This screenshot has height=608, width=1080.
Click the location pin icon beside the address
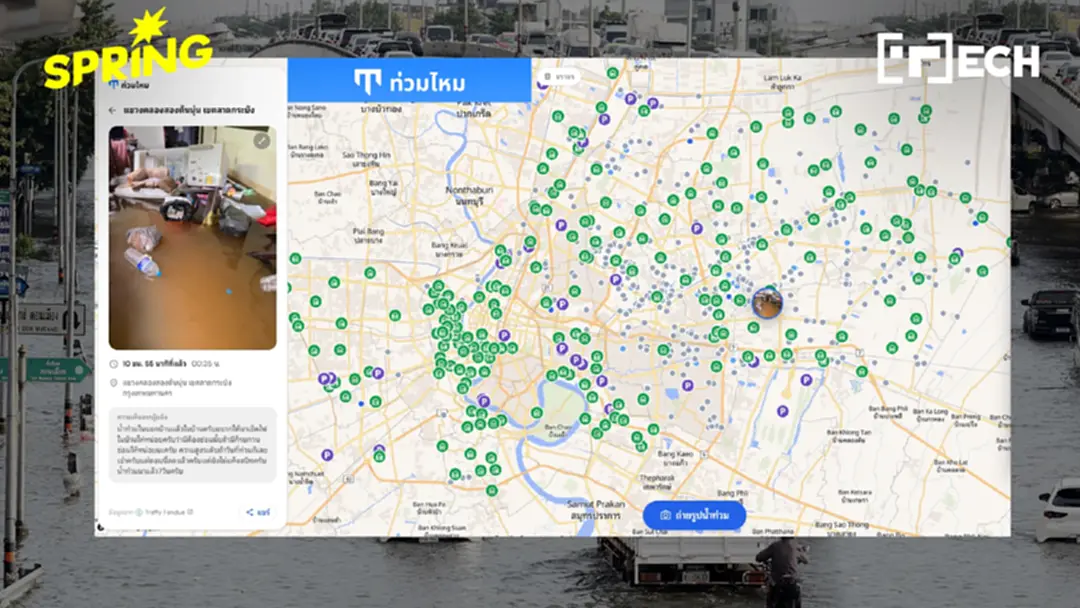click(x=114, y=383)
